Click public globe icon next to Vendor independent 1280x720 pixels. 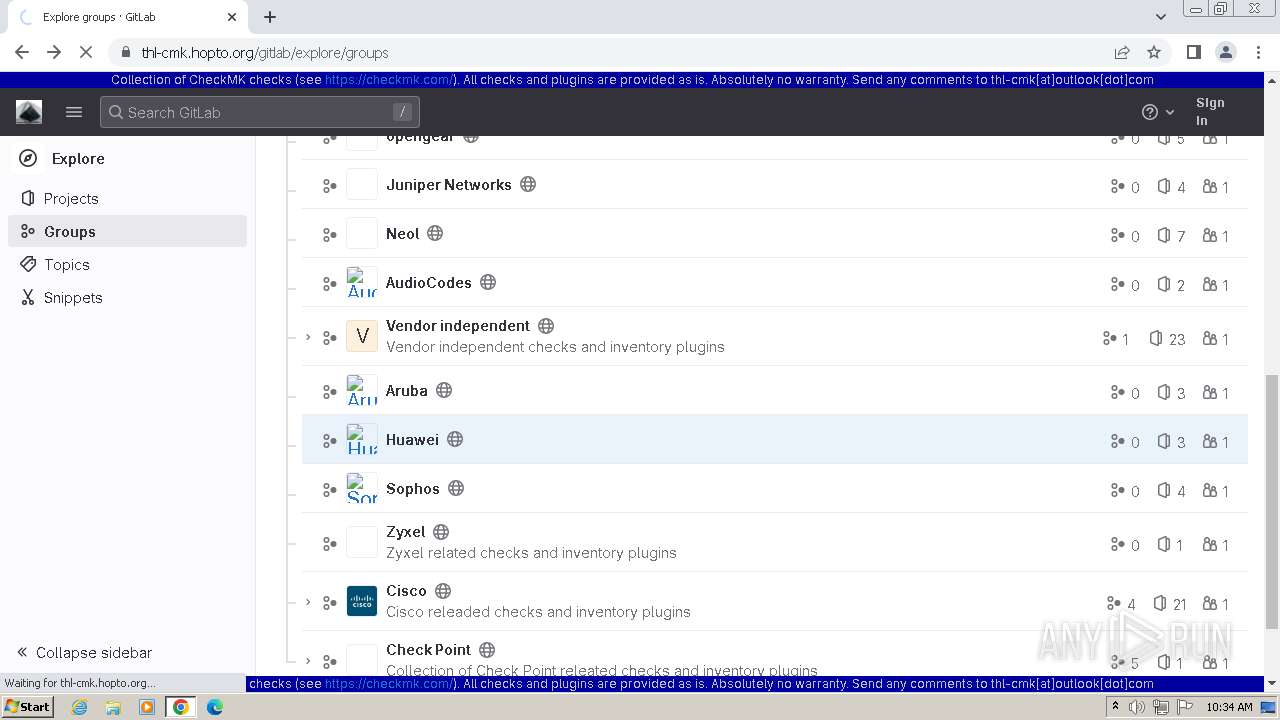point(546,325)
